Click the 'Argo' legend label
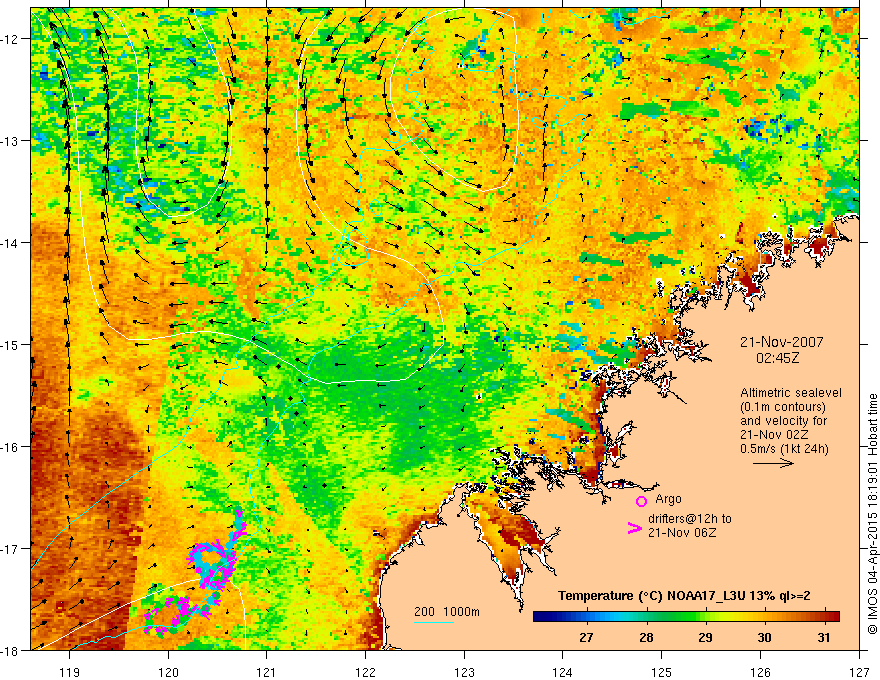Screen dimensions: 880x680 pos(668,499)
